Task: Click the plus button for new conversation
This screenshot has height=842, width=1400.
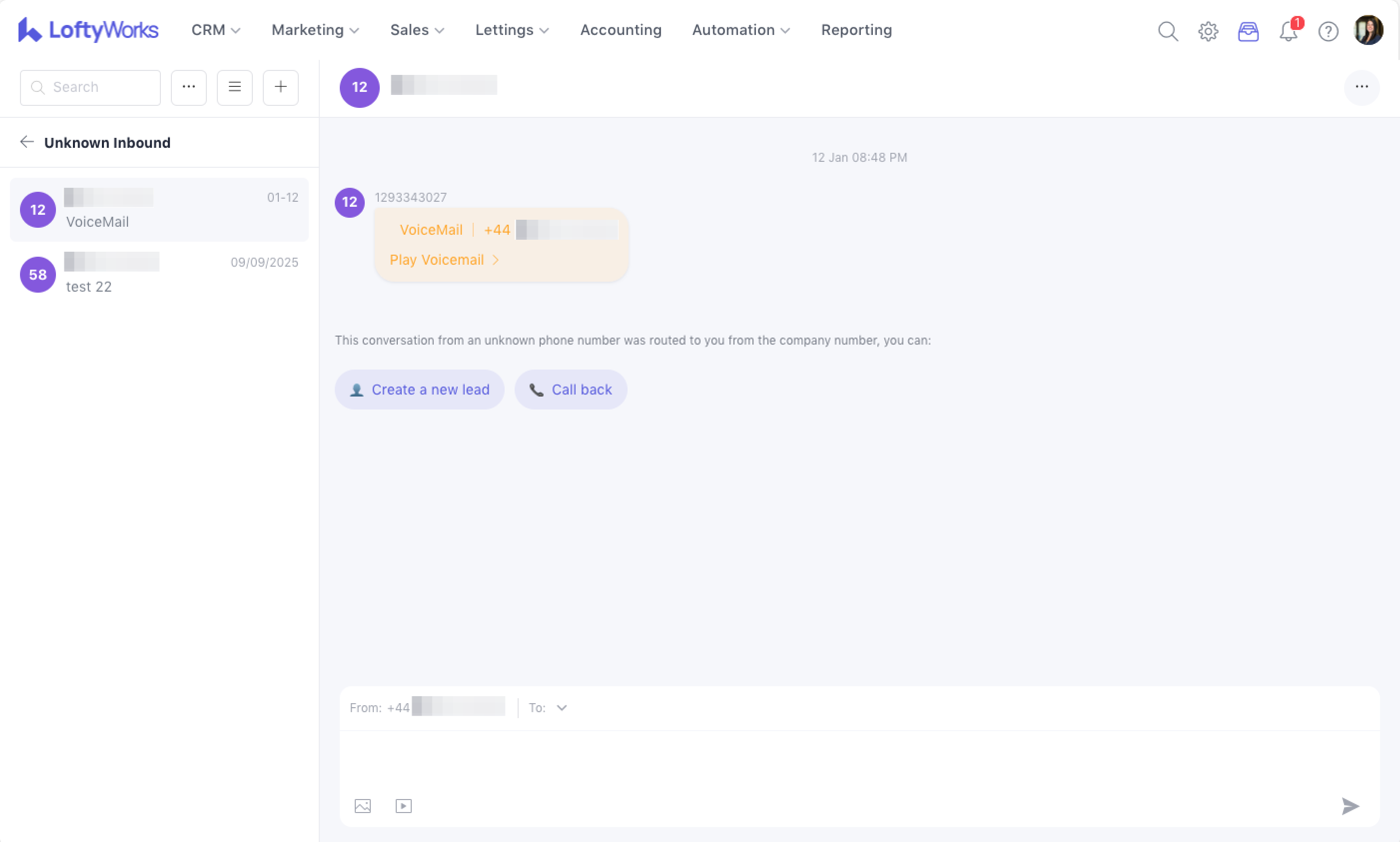Action: [x=280, y=87]
